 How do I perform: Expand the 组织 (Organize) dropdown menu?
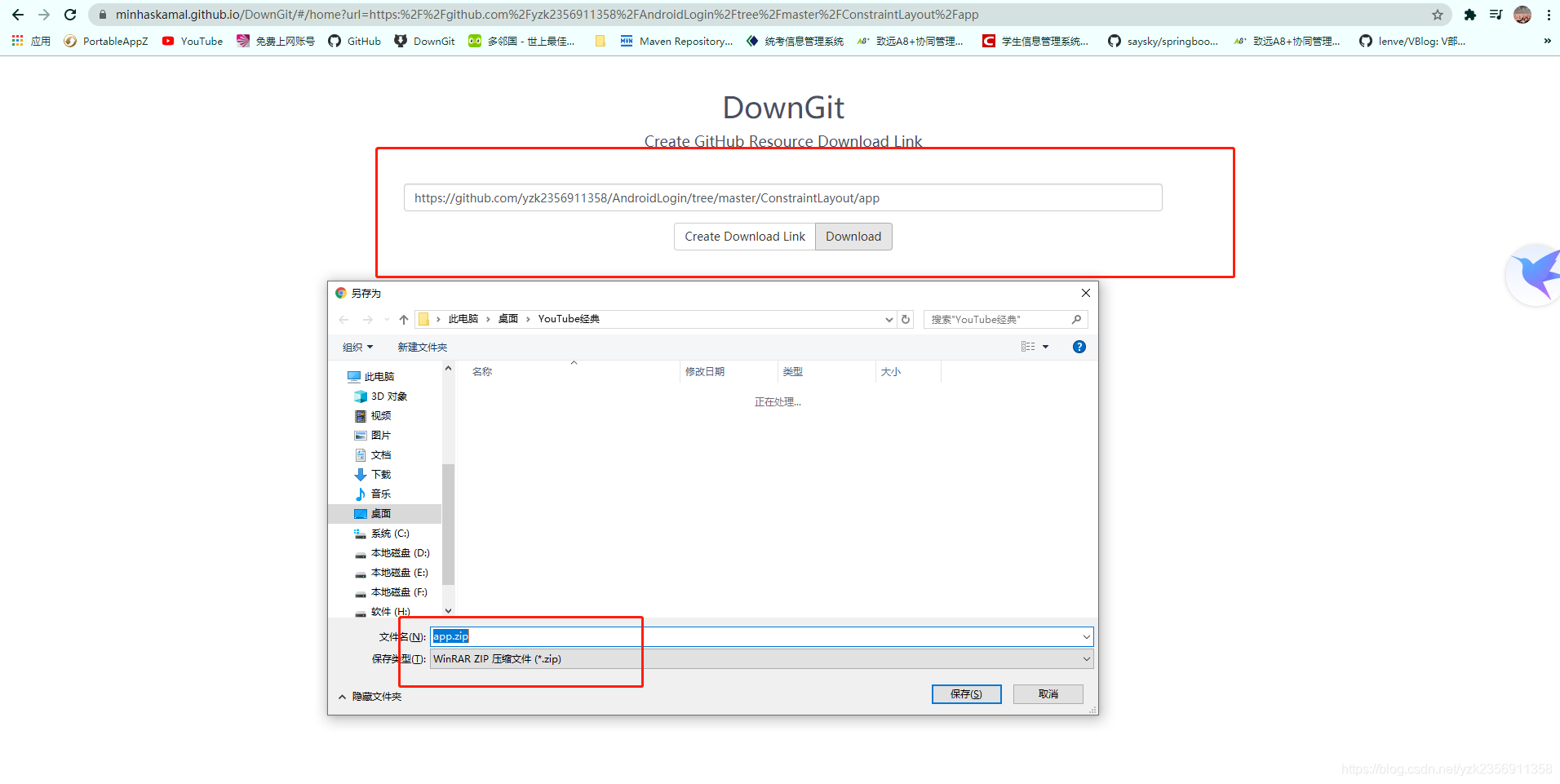(356, 347)
